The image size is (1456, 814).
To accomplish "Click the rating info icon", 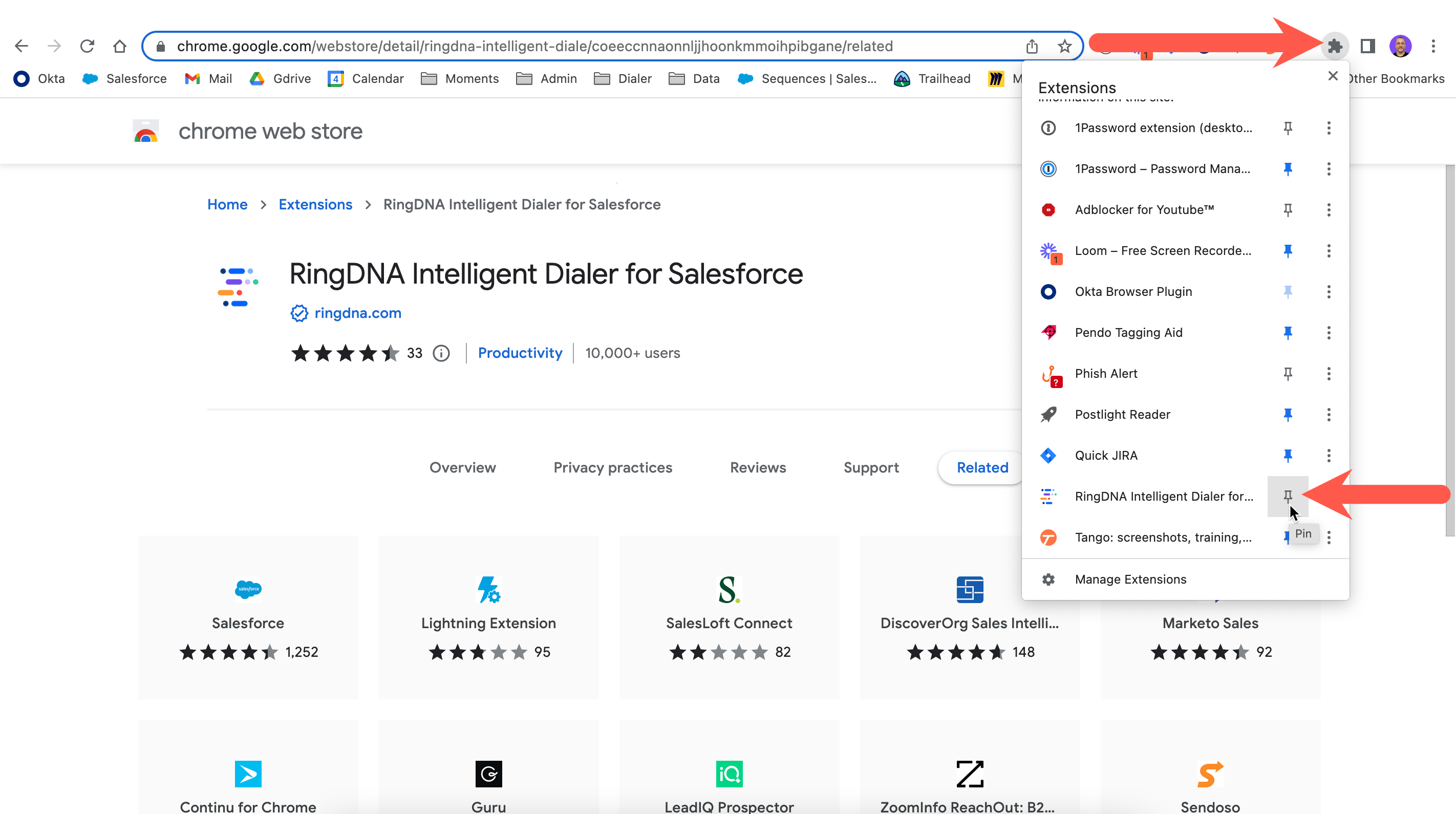I will pos(441,353).
